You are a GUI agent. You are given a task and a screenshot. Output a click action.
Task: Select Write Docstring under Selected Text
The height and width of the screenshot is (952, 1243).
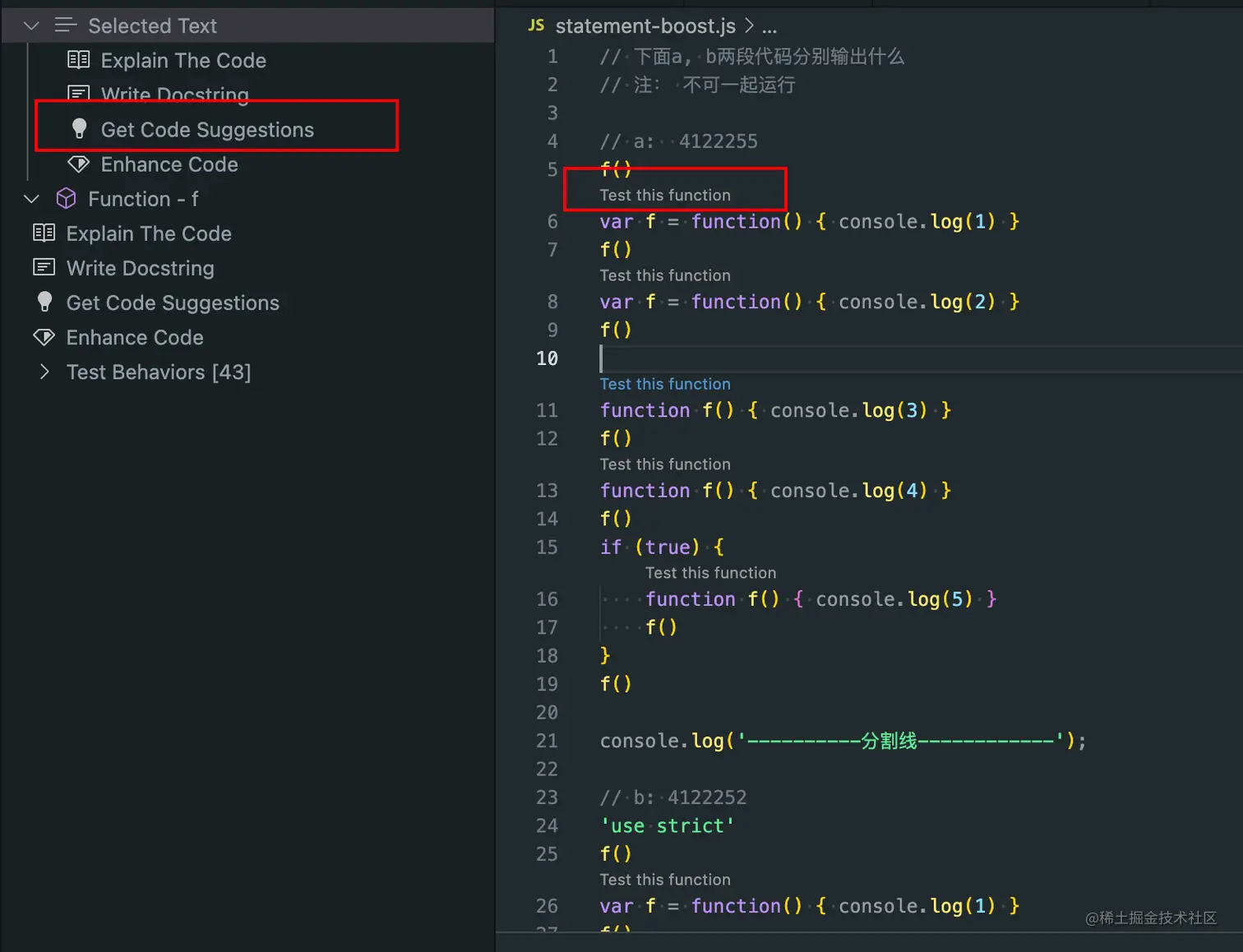(175, 95)
